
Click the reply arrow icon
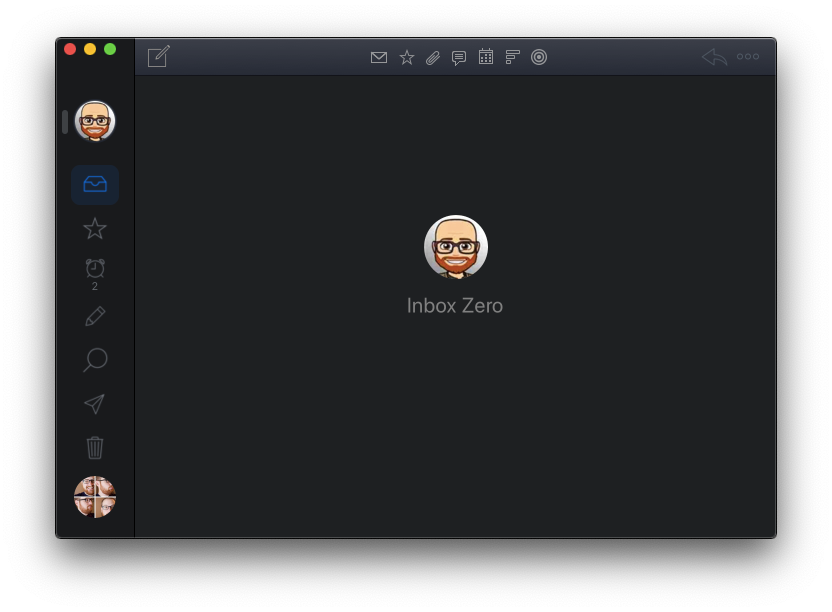point(714,57)
